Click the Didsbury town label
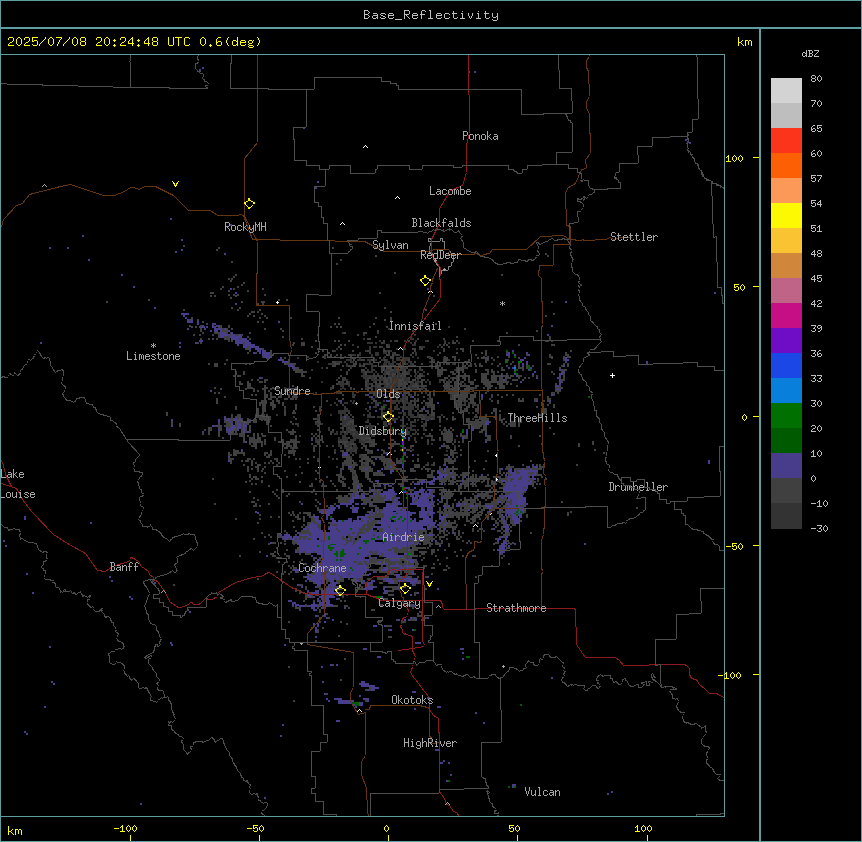This screenshot has height=842, width=862. (x=383, y=431)
